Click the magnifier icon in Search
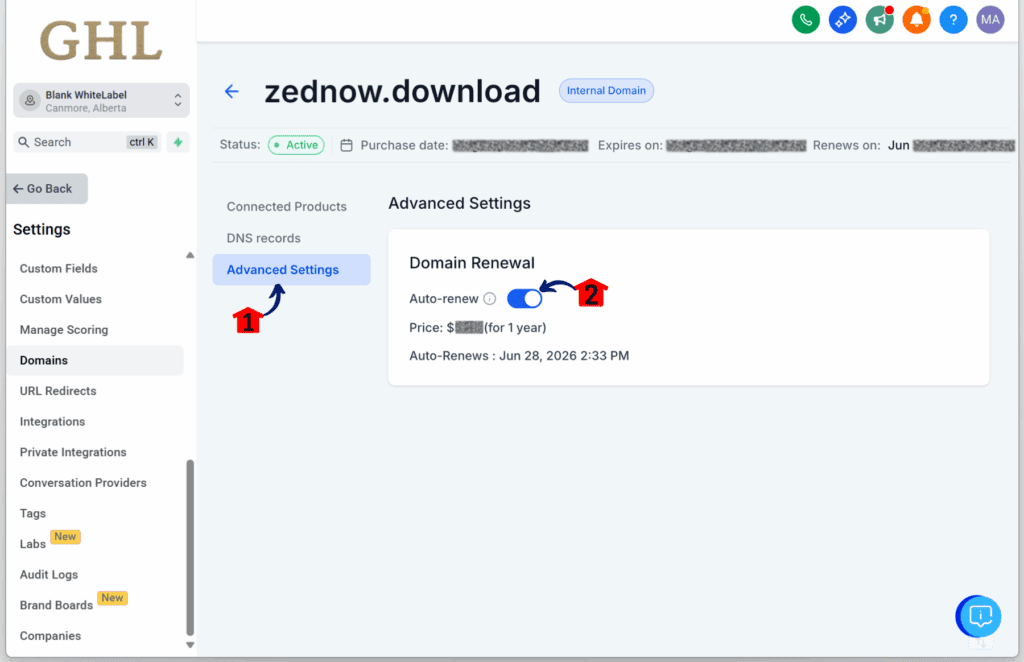1024x662 pixels. [24, 142]
